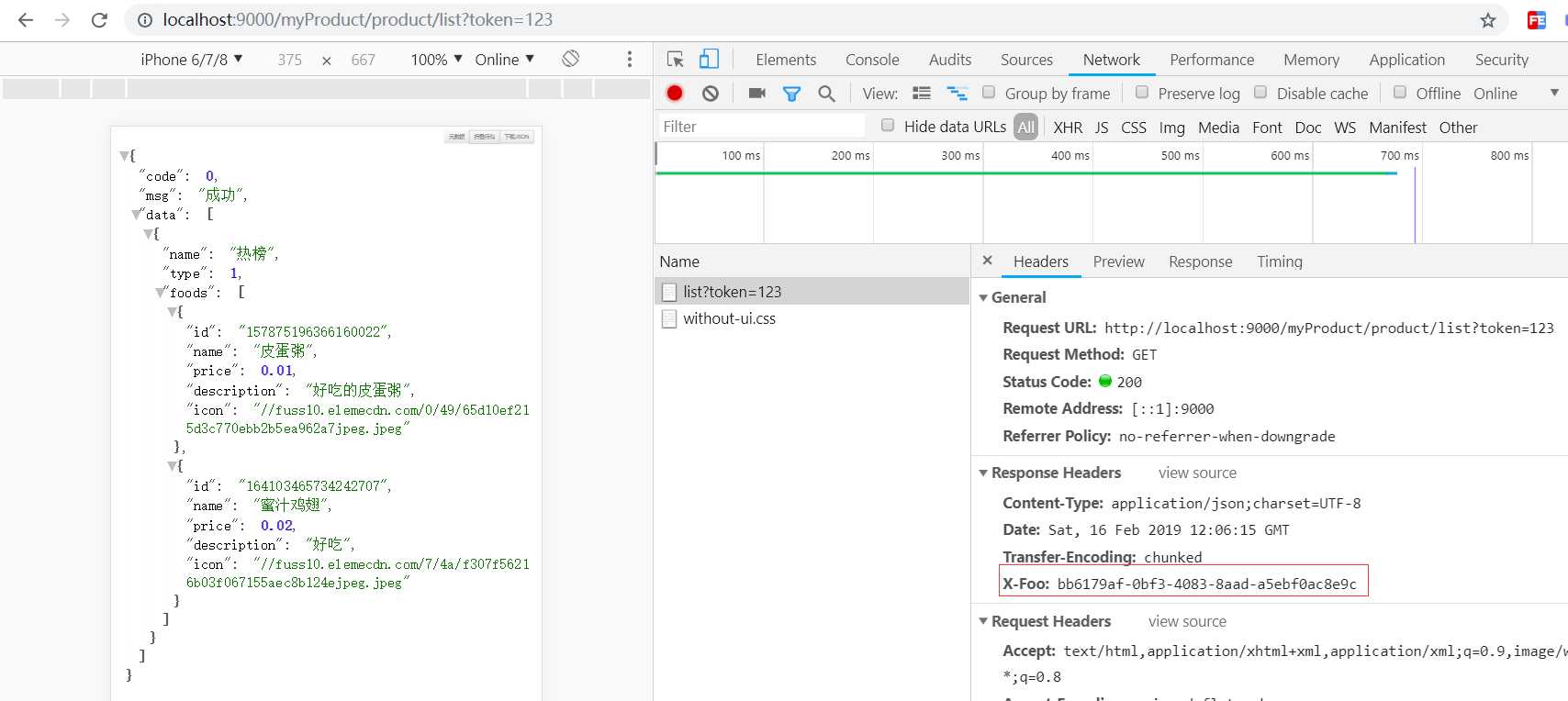This screenshot has width=1568, height=701.
Task: Go back with the browser back arrow
Action: coord(26,19)
